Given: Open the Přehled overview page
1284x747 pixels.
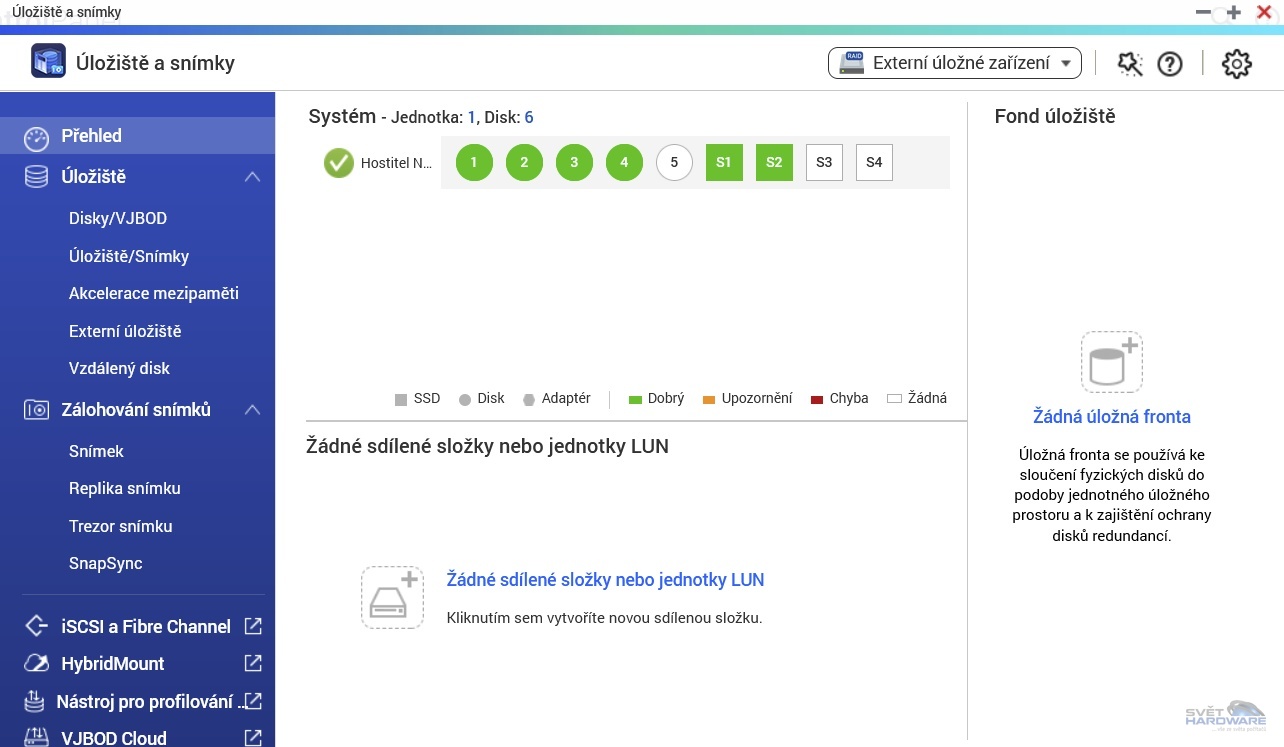Looking at the screenshot, I should [91, 136].
